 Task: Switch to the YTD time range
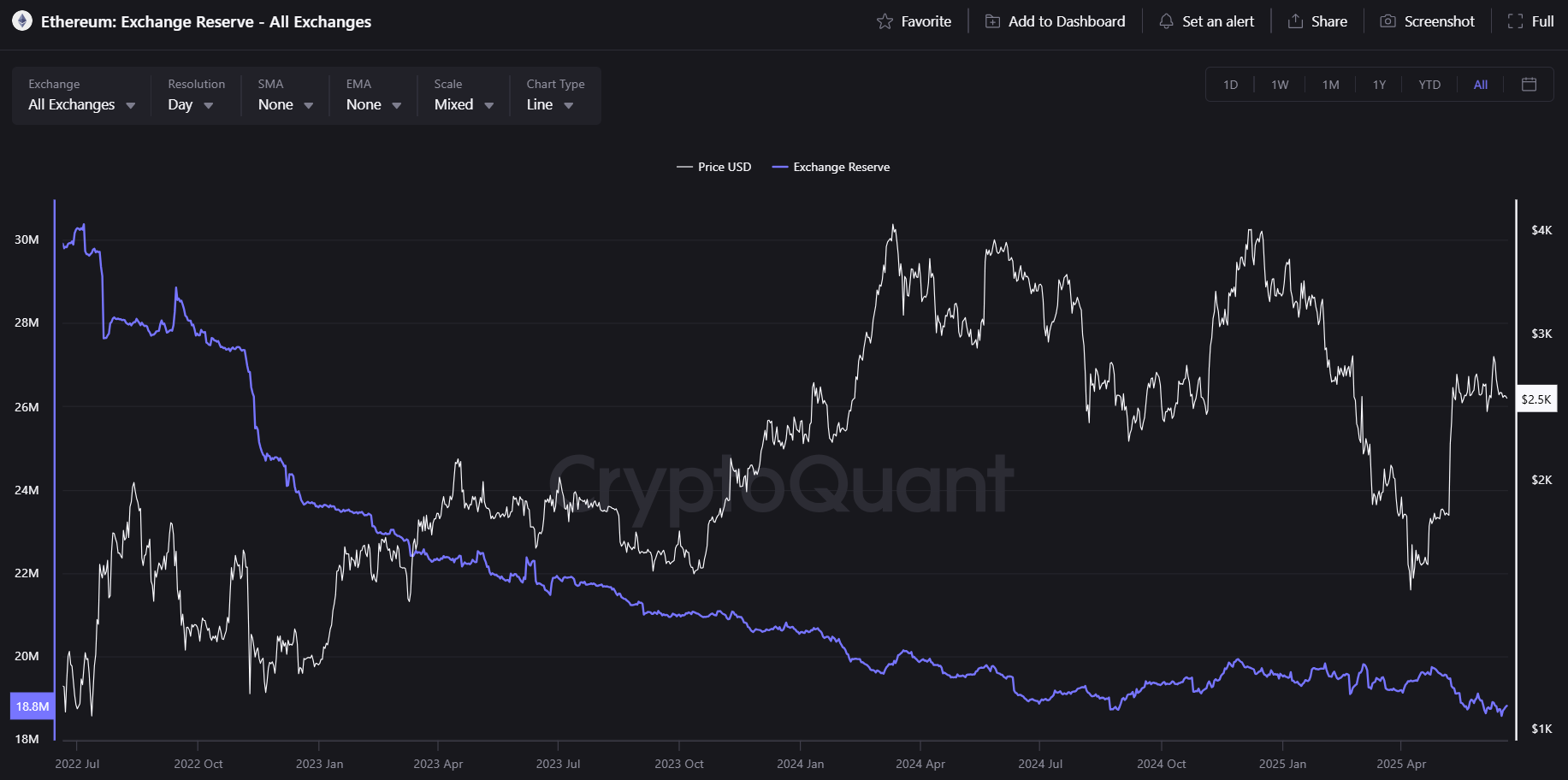coord(1429,85)
